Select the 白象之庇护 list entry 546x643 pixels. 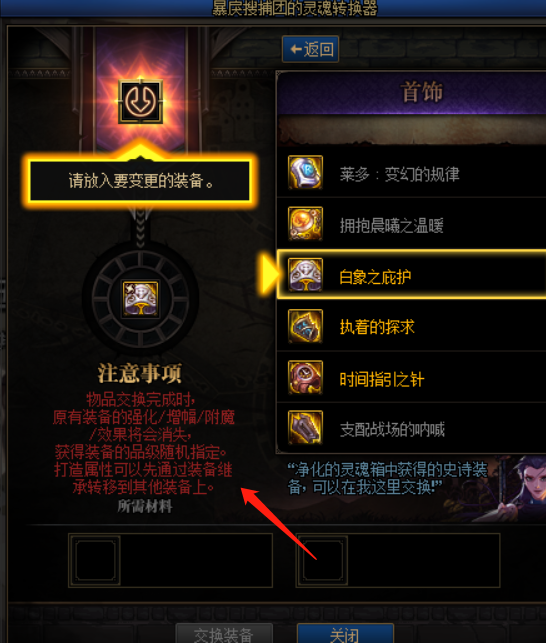[411, 274]
